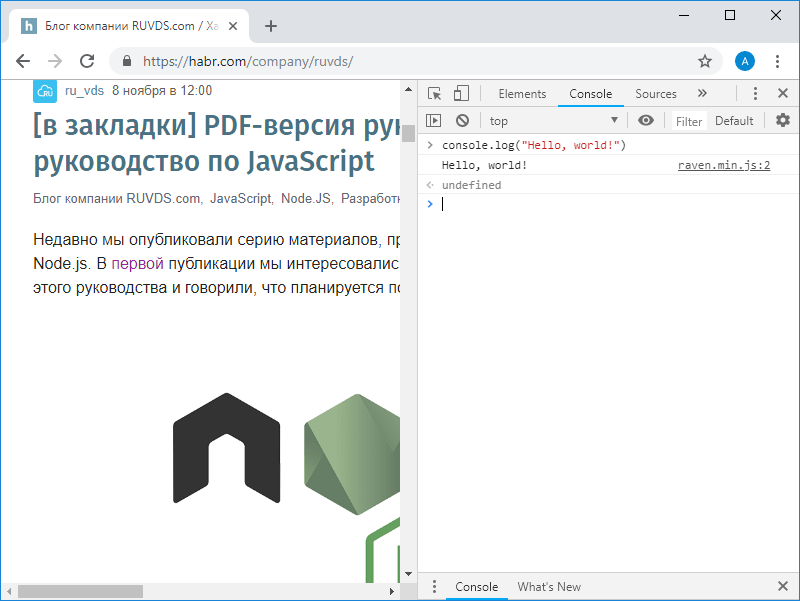
Task: Click the inspect element picker icon
Action: coord(434,94)
